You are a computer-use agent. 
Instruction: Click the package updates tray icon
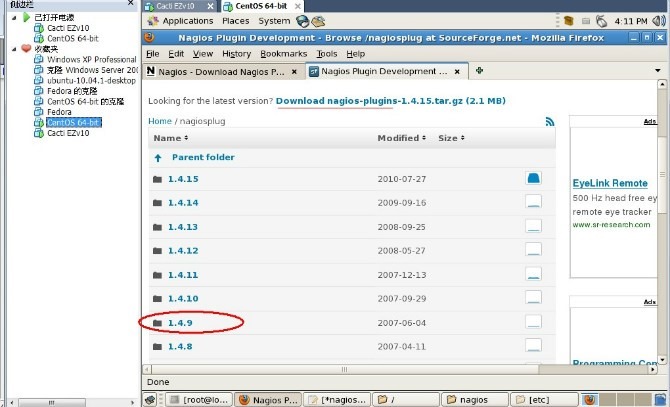pos(568,20)
